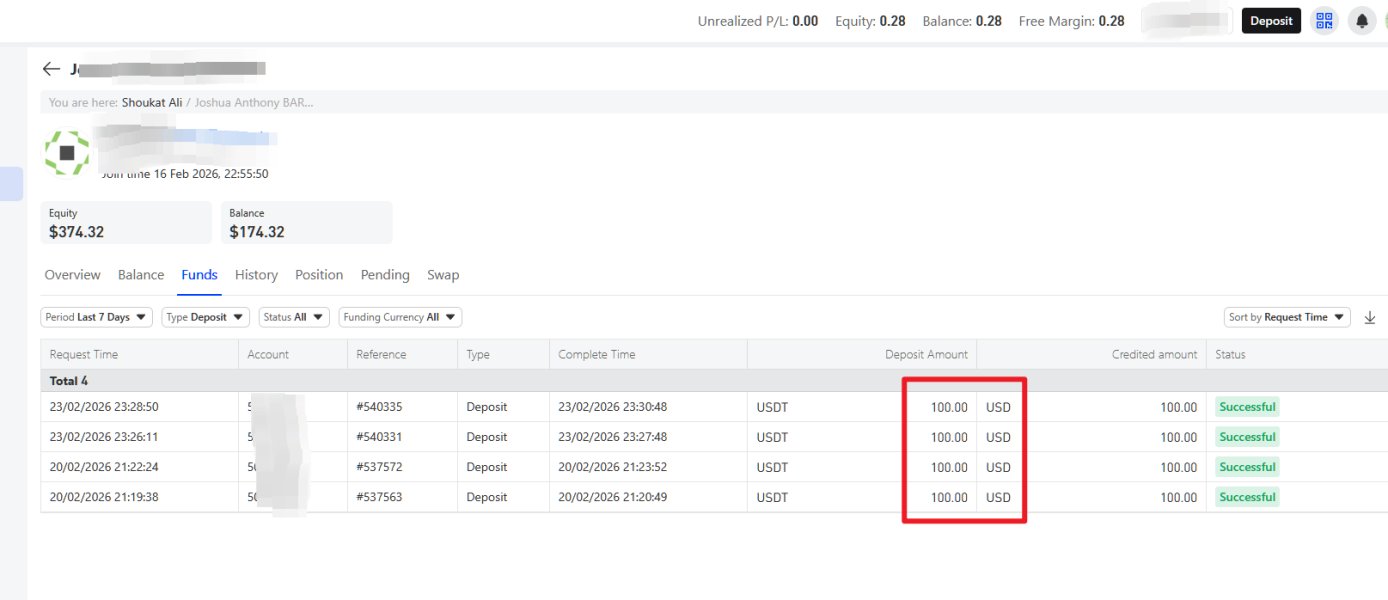1388x600 pixels.
Task: Click the download export icon
Action: click(1370, 317)
